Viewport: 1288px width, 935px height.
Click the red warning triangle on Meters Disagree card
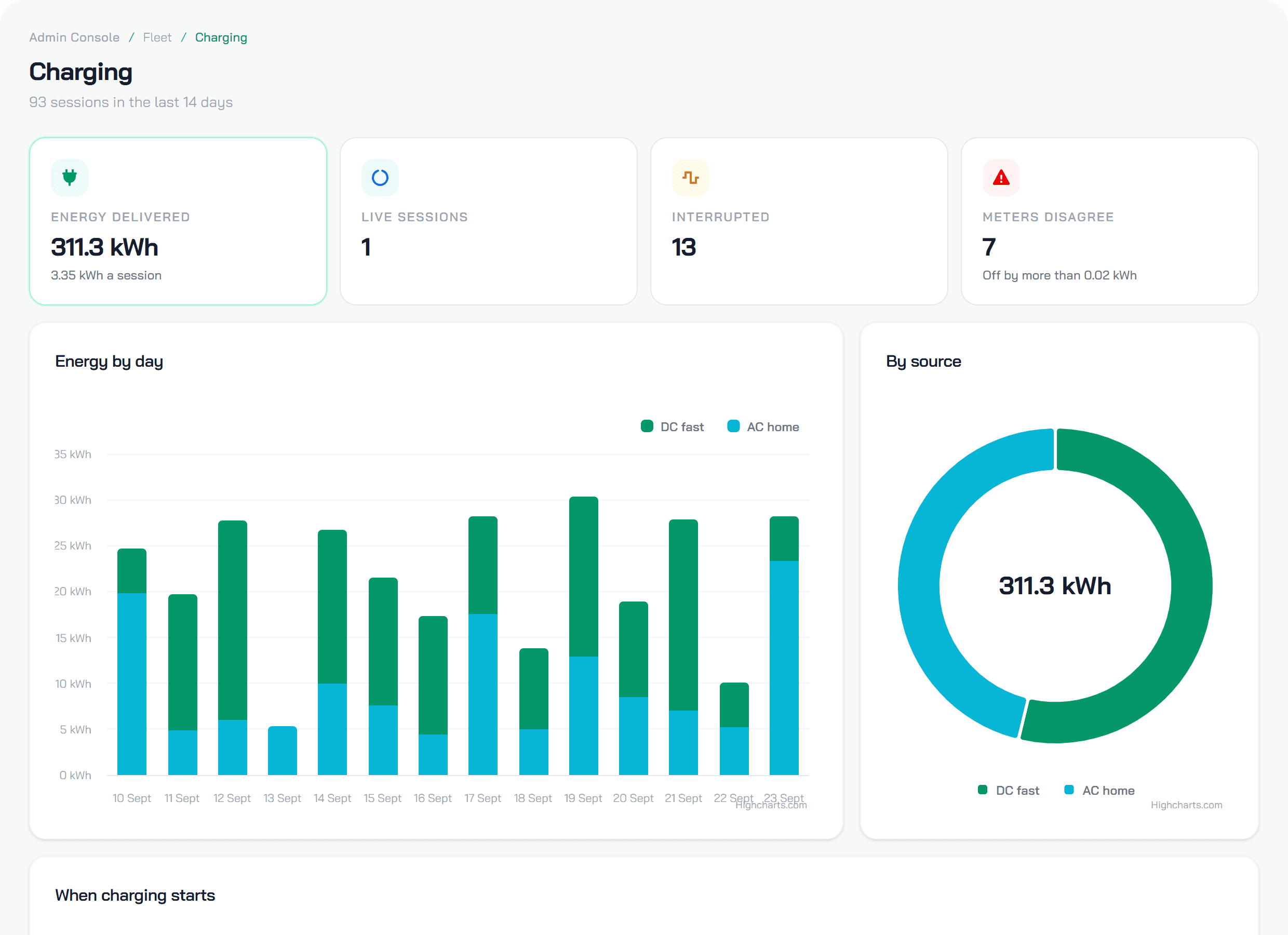(1001, 178)
